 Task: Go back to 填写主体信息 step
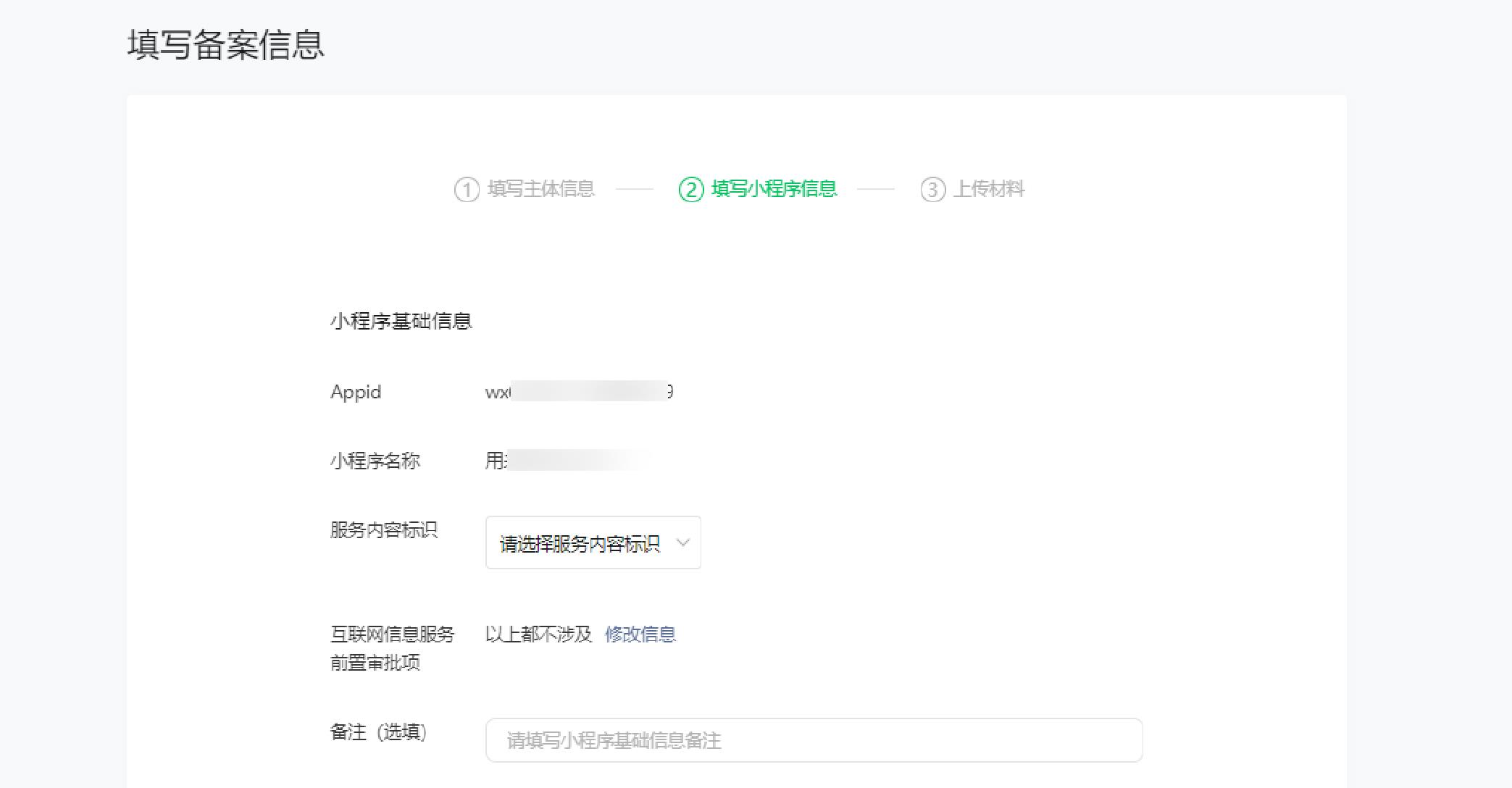(540, 189)
